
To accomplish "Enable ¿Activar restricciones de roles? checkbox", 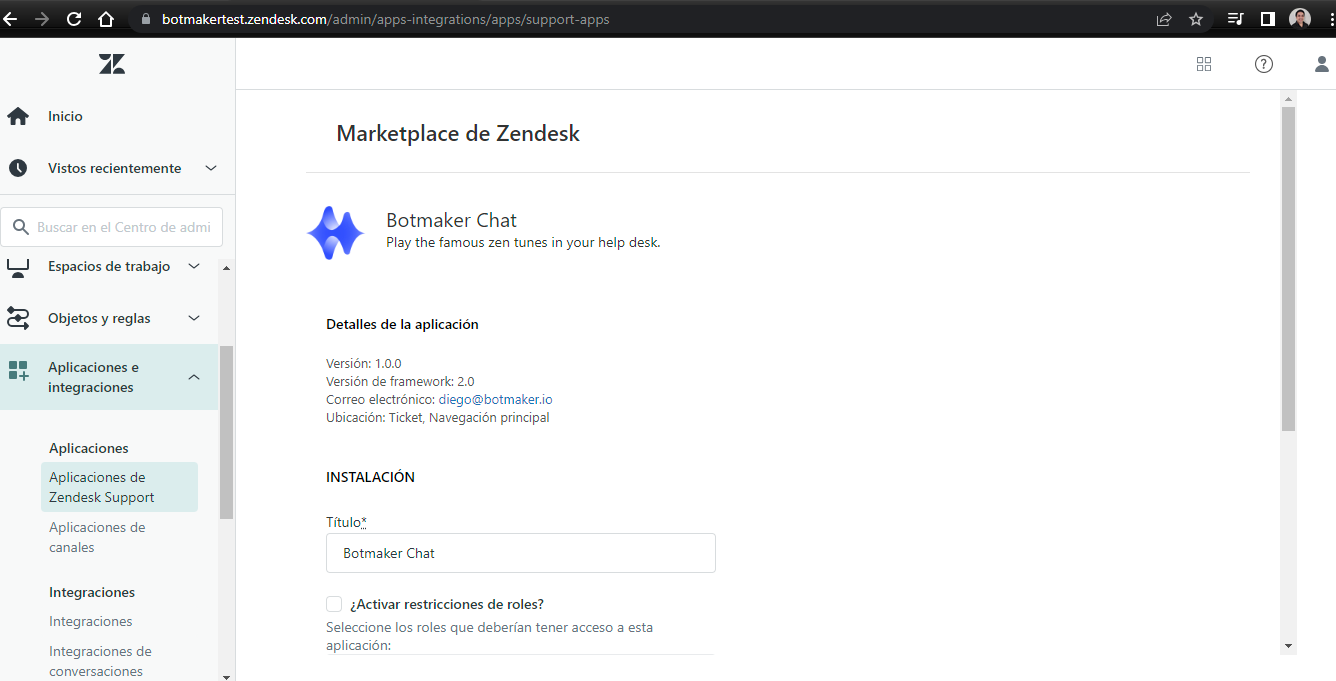I will coord(334,604).
